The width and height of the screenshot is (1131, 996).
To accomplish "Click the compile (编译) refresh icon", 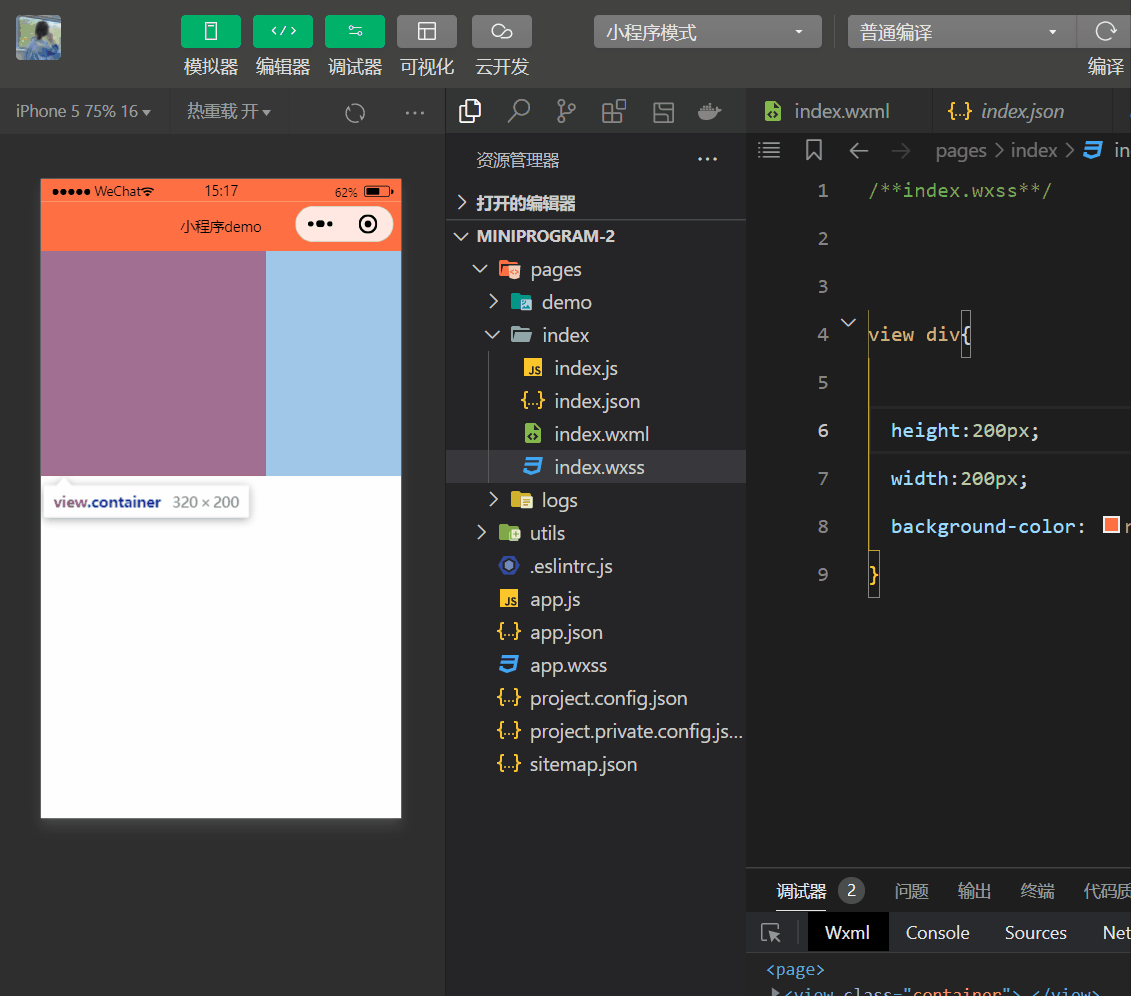I will click(1105, 32).
